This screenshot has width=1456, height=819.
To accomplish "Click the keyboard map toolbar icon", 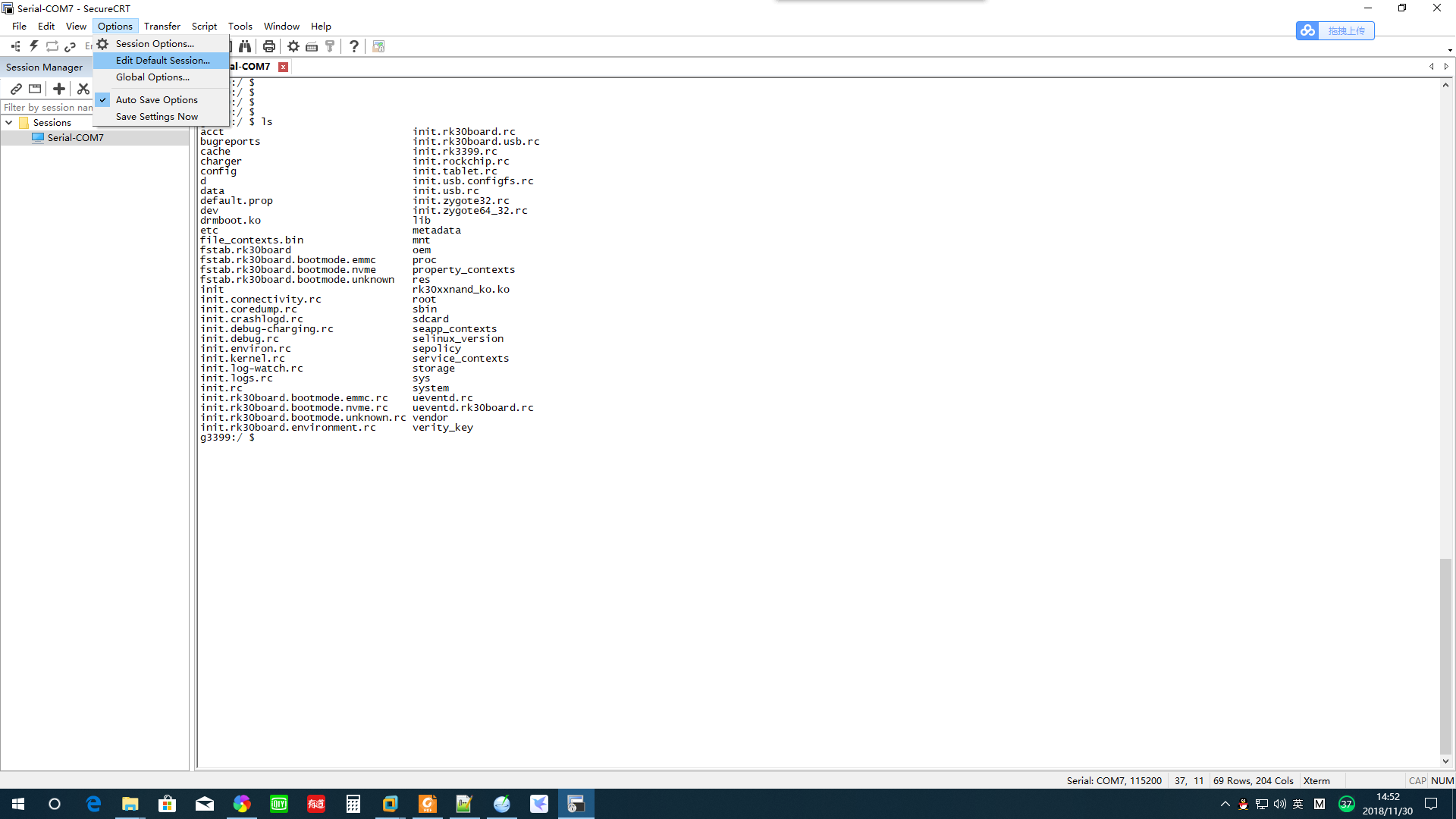I will pyautogui.click(x=312, y=45).
